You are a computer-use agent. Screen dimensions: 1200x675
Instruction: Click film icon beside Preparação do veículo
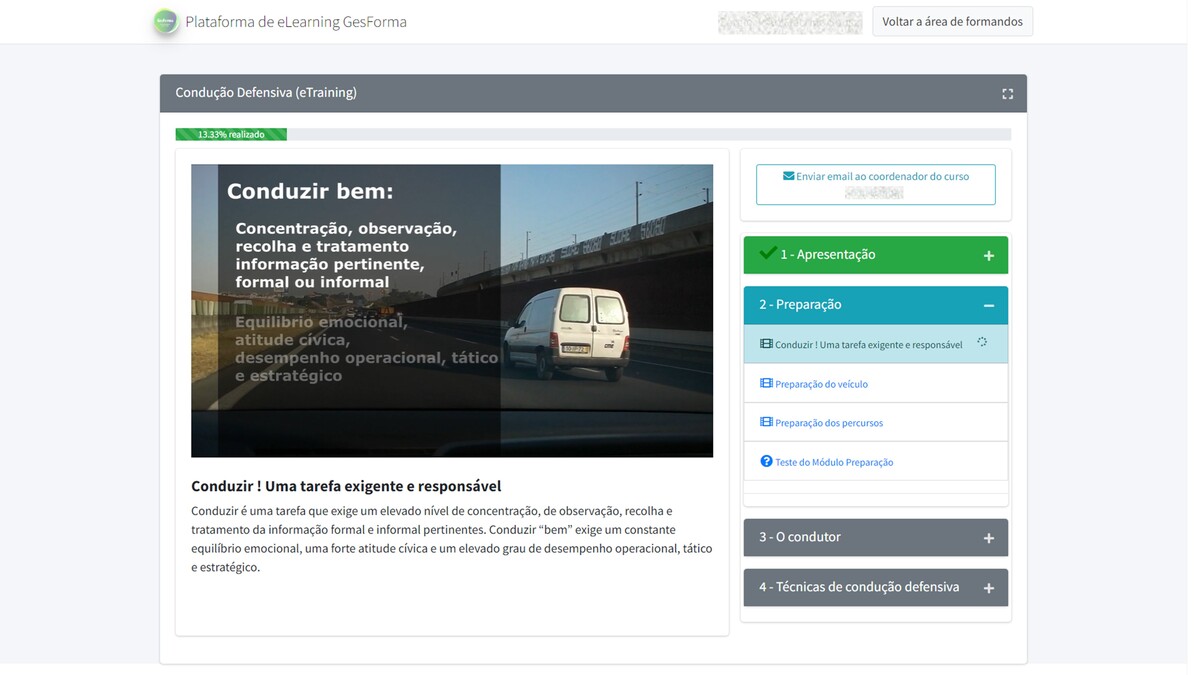(766, 384)
